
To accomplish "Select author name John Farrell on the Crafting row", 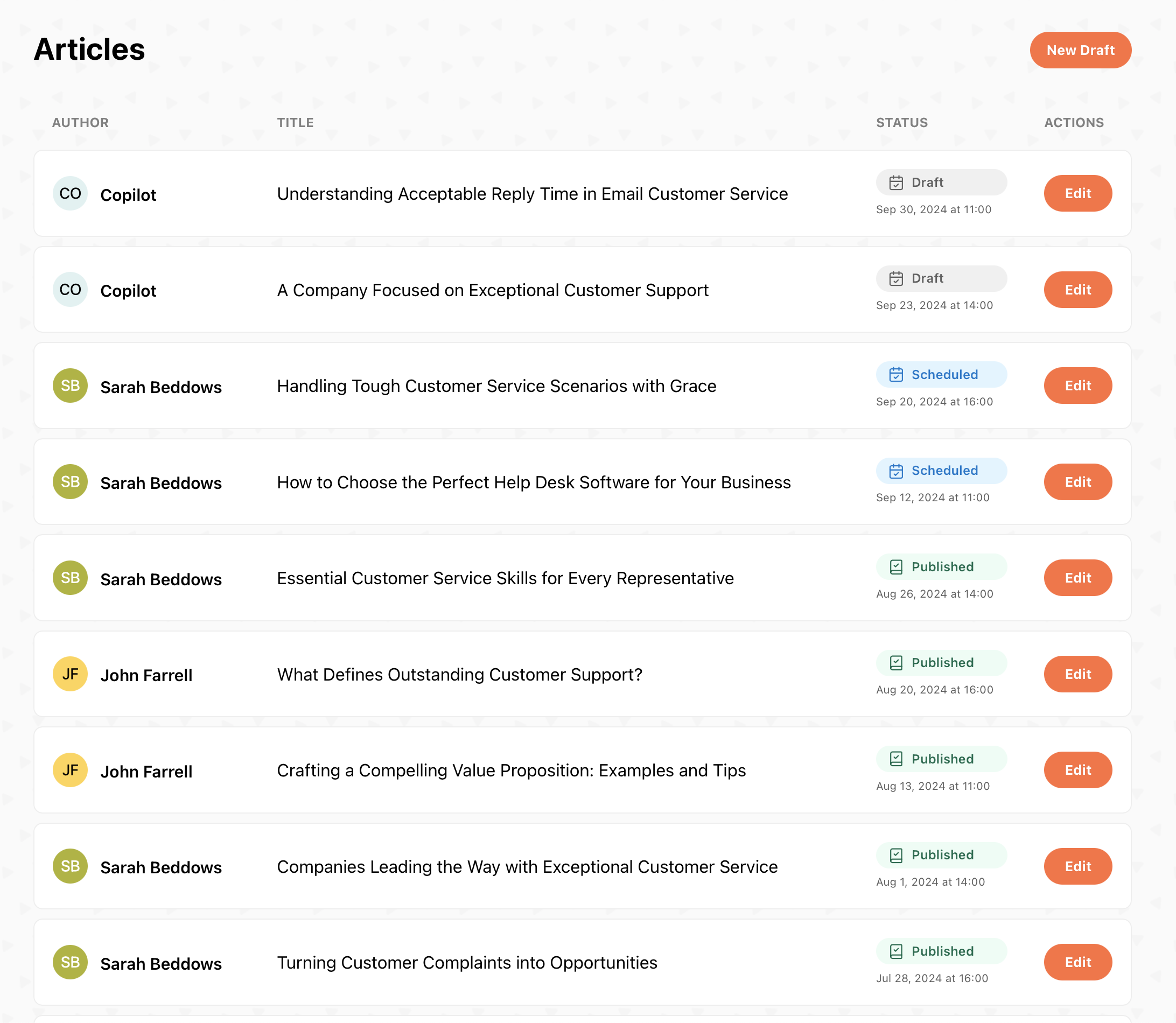I will coord(146,772).
